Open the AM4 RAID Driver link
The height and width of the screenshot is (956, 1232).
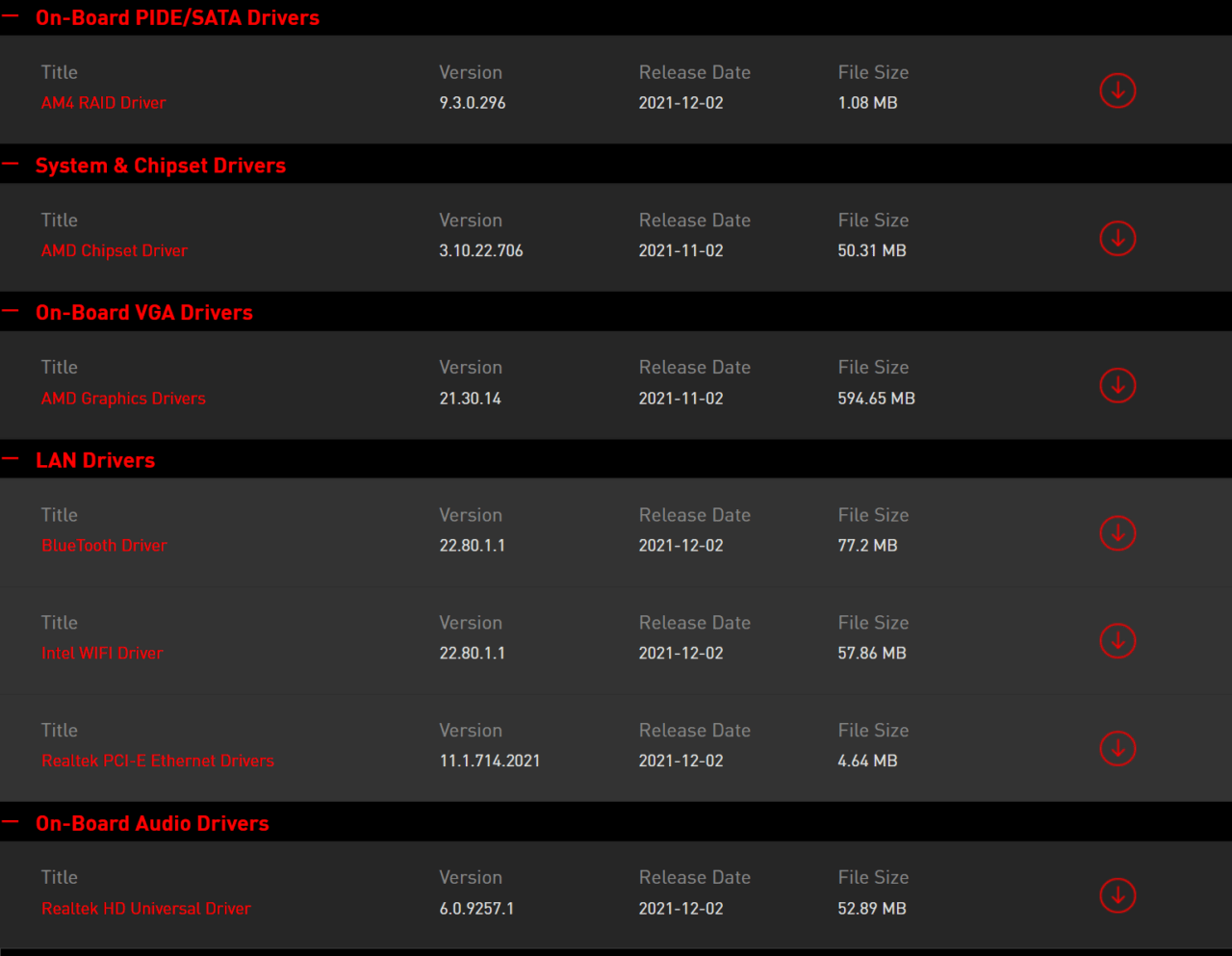[103, 103]
